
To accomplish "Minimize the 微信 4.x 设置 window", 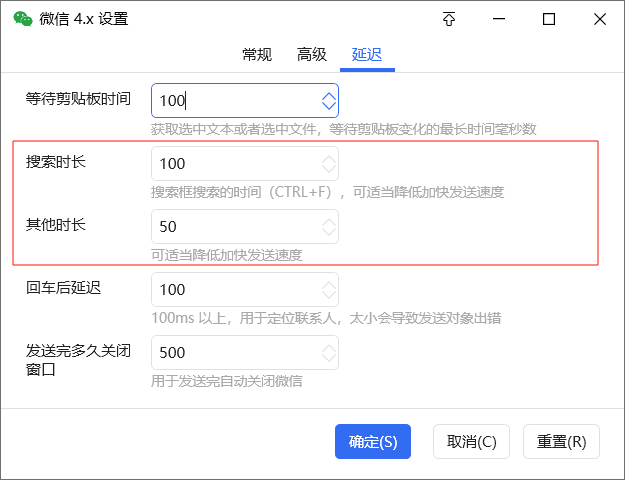I will pos(499,19).
